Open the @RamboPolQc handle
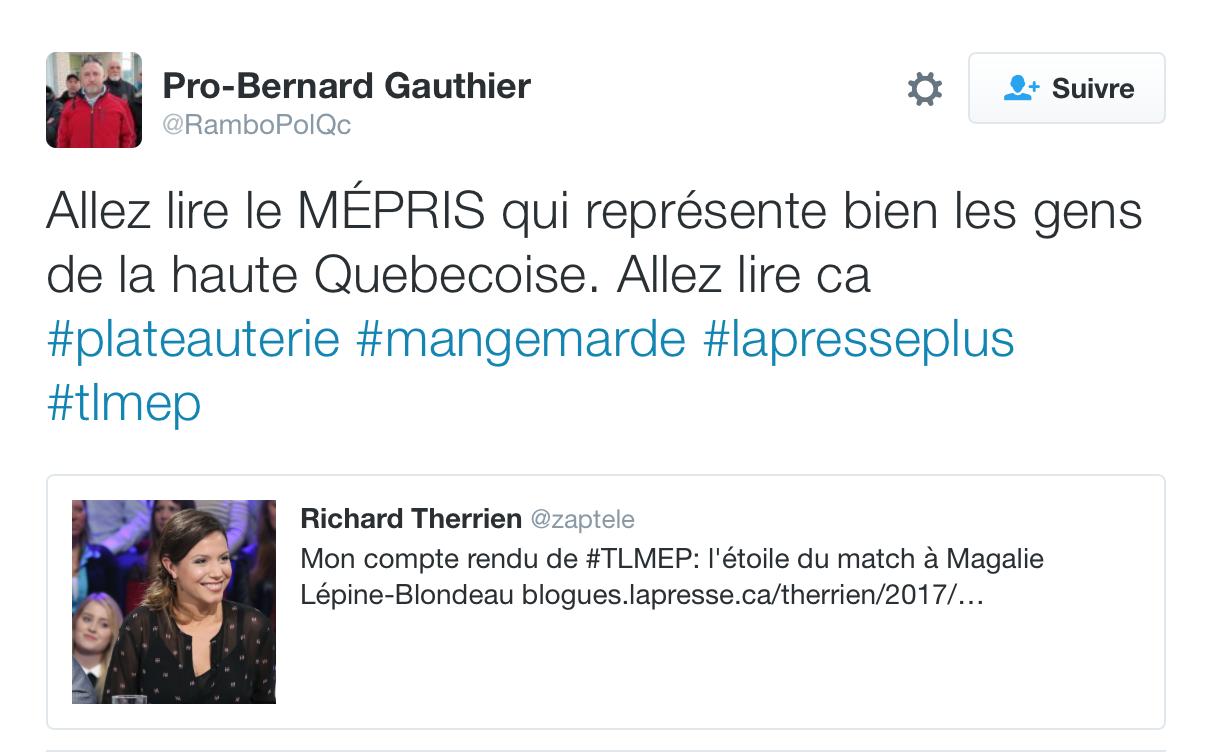Screen dimensions: 1214x752 [257, 125]
